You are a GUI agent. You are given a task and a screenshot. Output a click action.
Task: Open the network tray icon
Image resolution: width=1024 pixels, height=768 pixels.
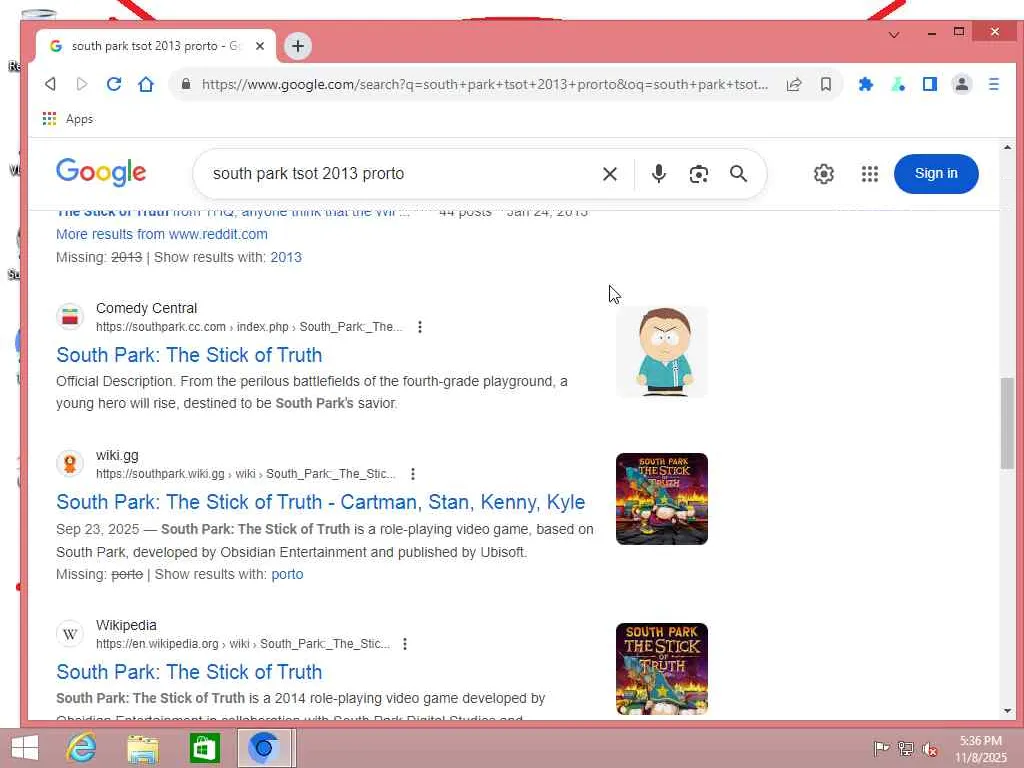click(x=906, y=749)
